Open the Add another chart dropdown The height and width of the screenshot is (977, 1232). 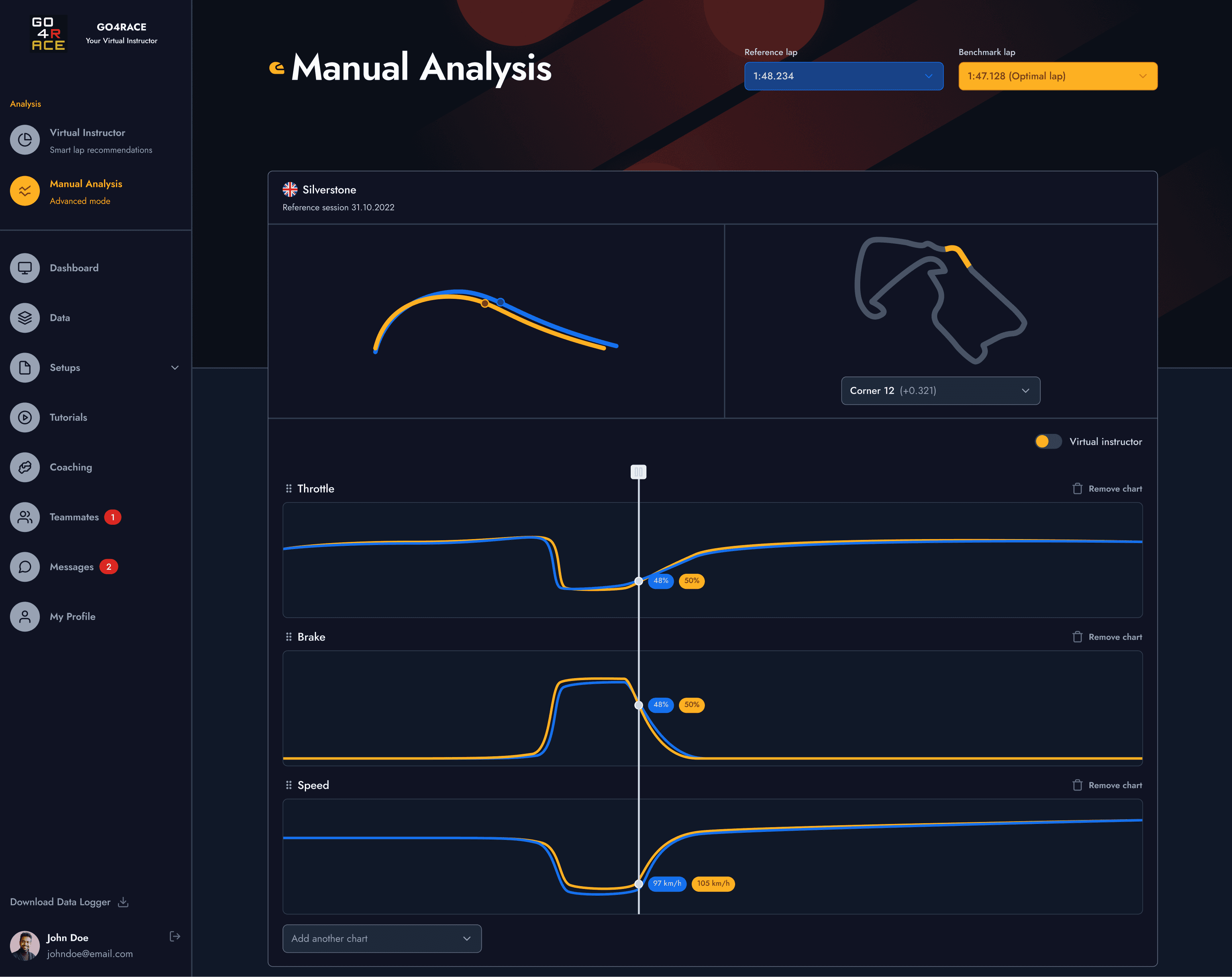click(382, 939)
